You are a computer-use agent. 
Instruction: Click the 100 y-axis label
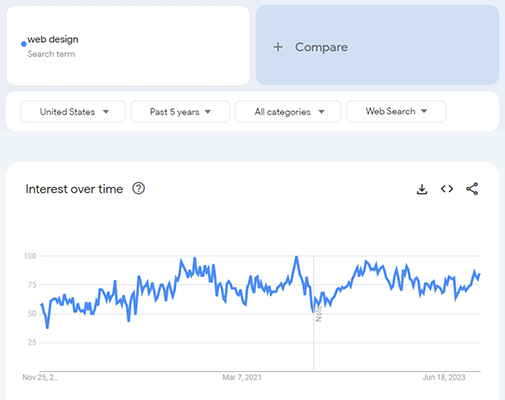[30, 256]
